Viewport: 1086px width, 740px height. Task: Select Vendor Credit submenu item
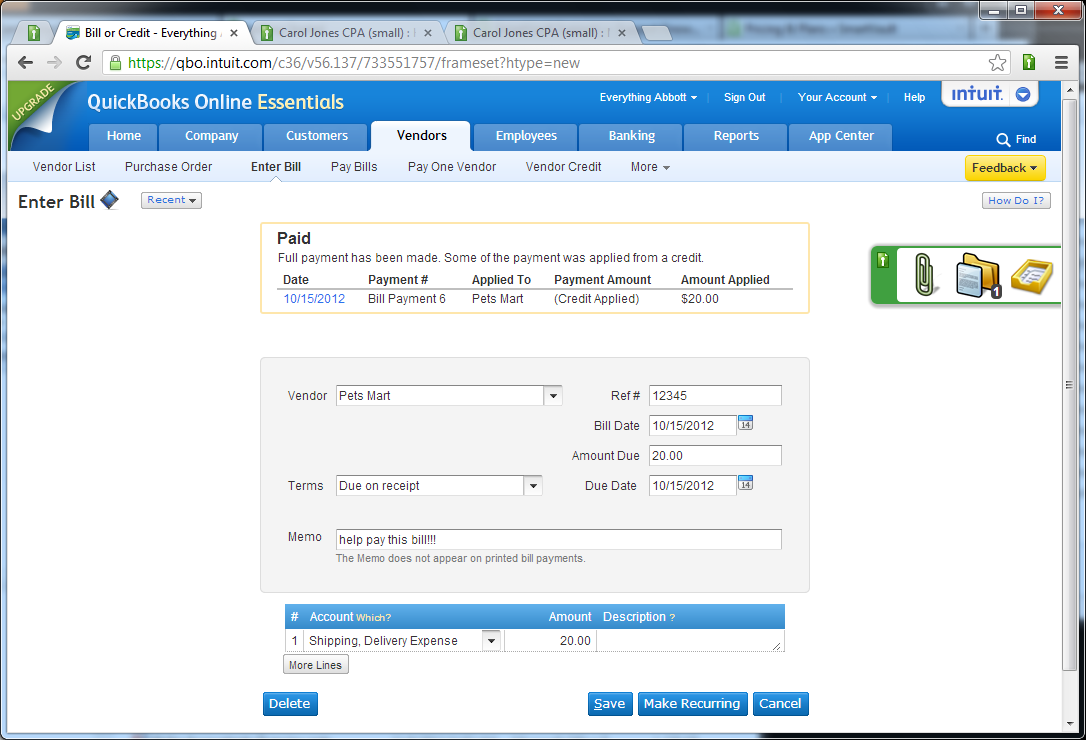(x=563, y=167)
